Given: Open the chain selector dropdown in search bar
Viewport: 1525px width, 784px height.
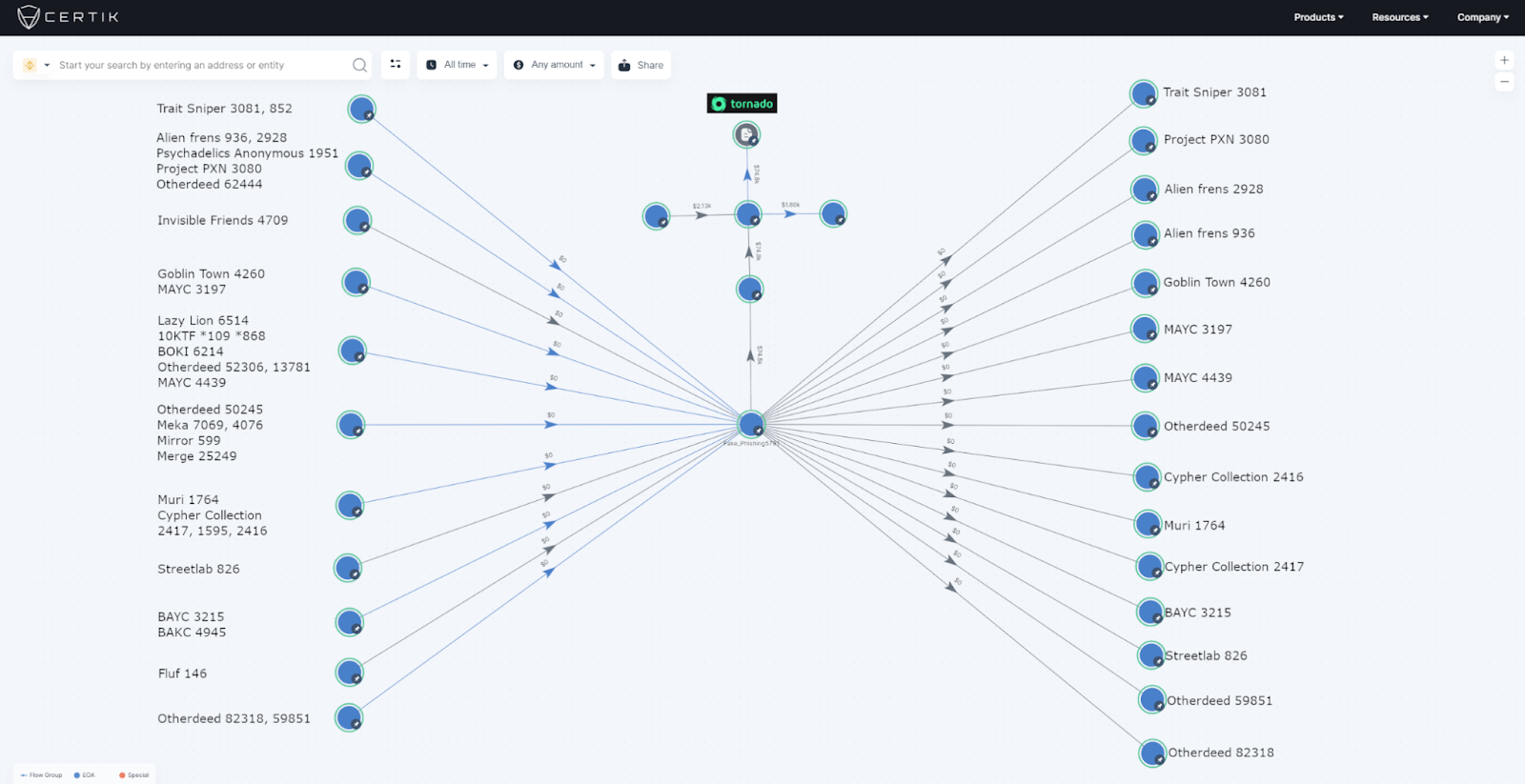Looking at the screenshot, I should coord(35,65).
